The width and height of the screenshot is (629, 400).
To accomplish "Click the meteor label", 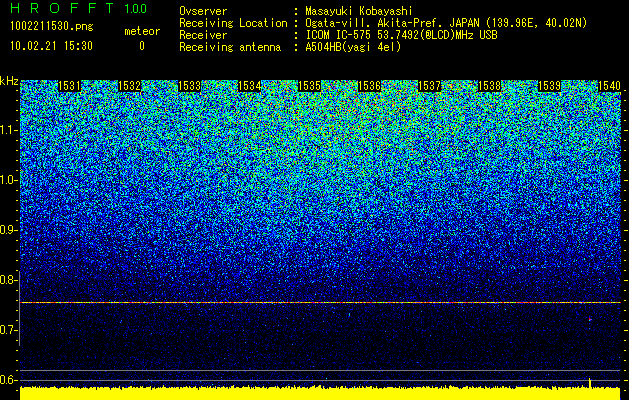I will click(142, 31).
